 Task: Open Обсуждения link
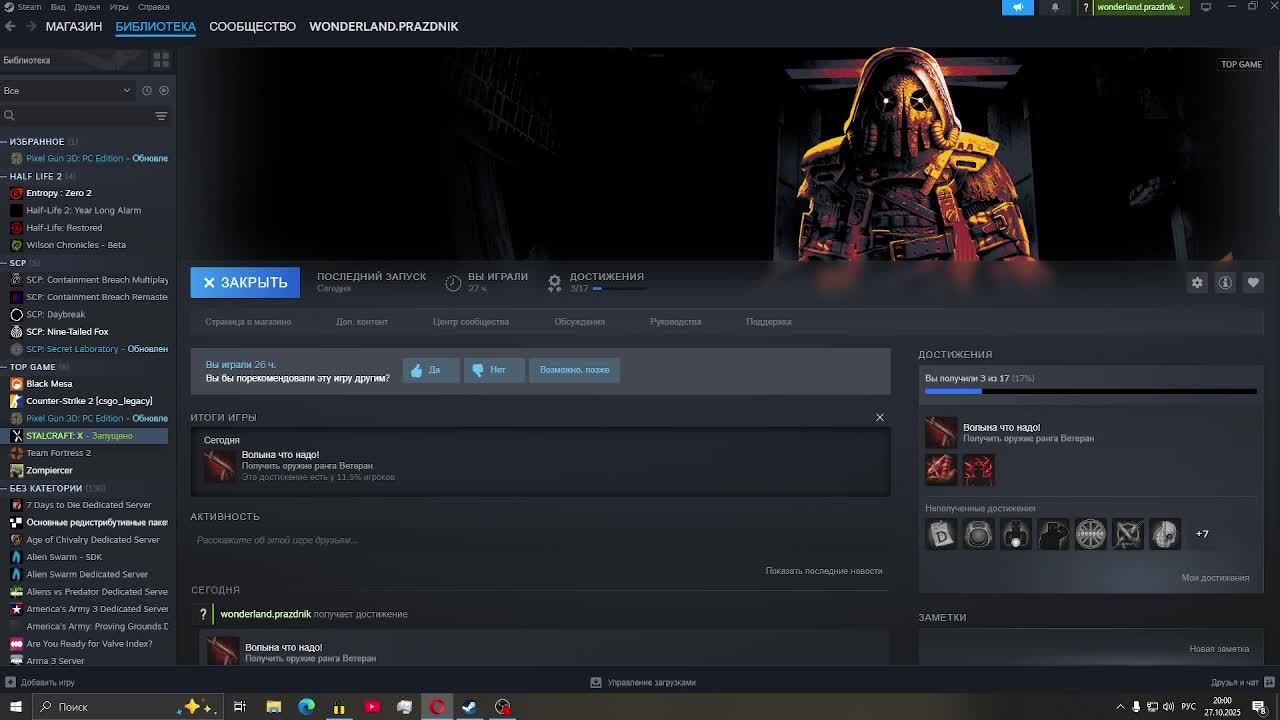point(580,322)
